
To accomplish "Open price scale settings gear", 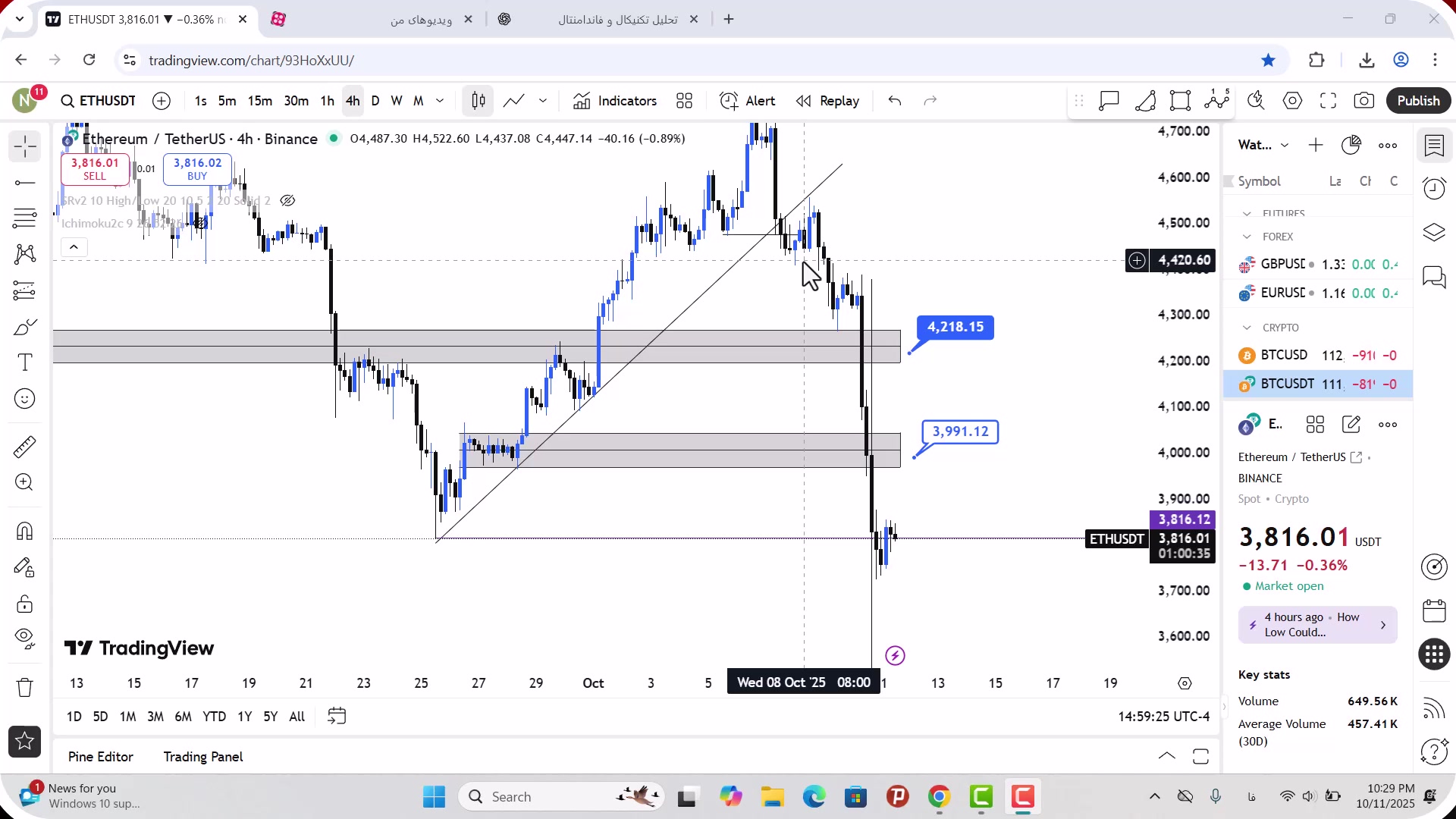I will pyautogui.click(x=1185, y=683).
